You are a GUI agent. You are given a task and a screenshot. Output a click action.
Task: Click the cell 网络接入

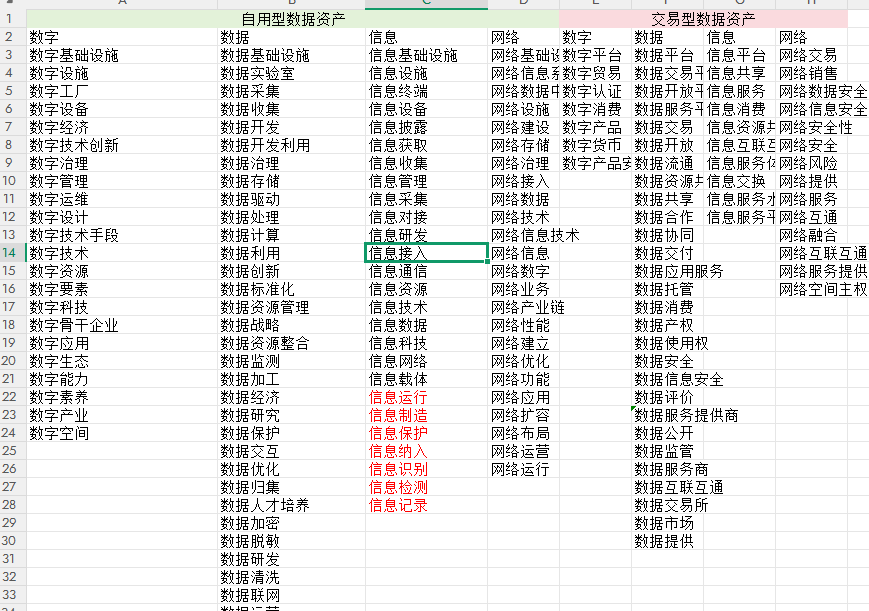pos(524,181)
